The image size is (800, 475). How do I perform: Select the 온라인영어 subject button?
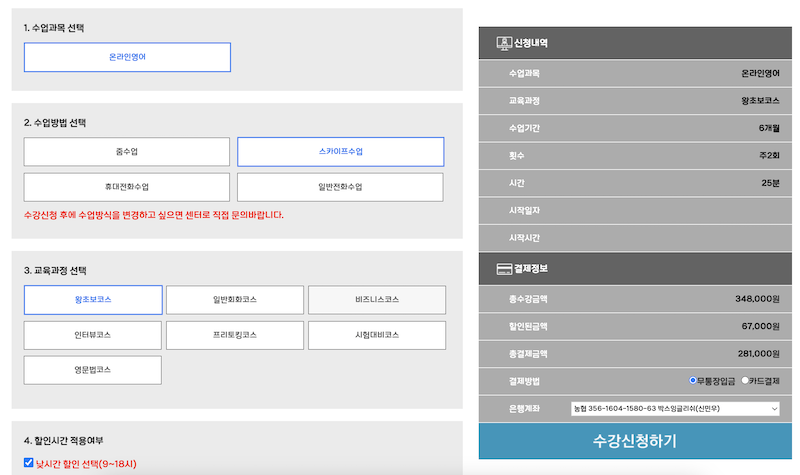(x=127, y=57)
